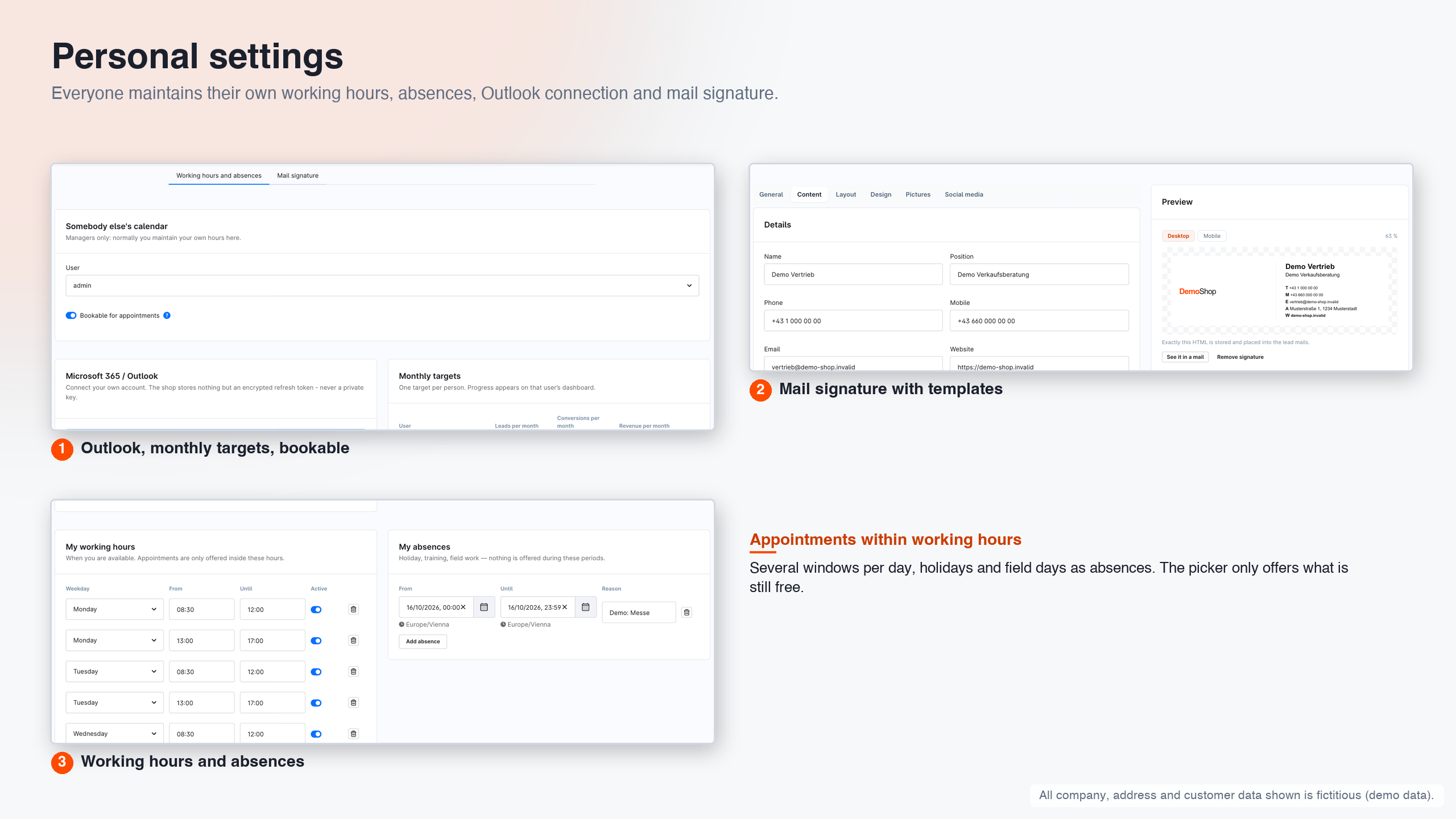Open the Pictures signature tab

coord(918,195)
